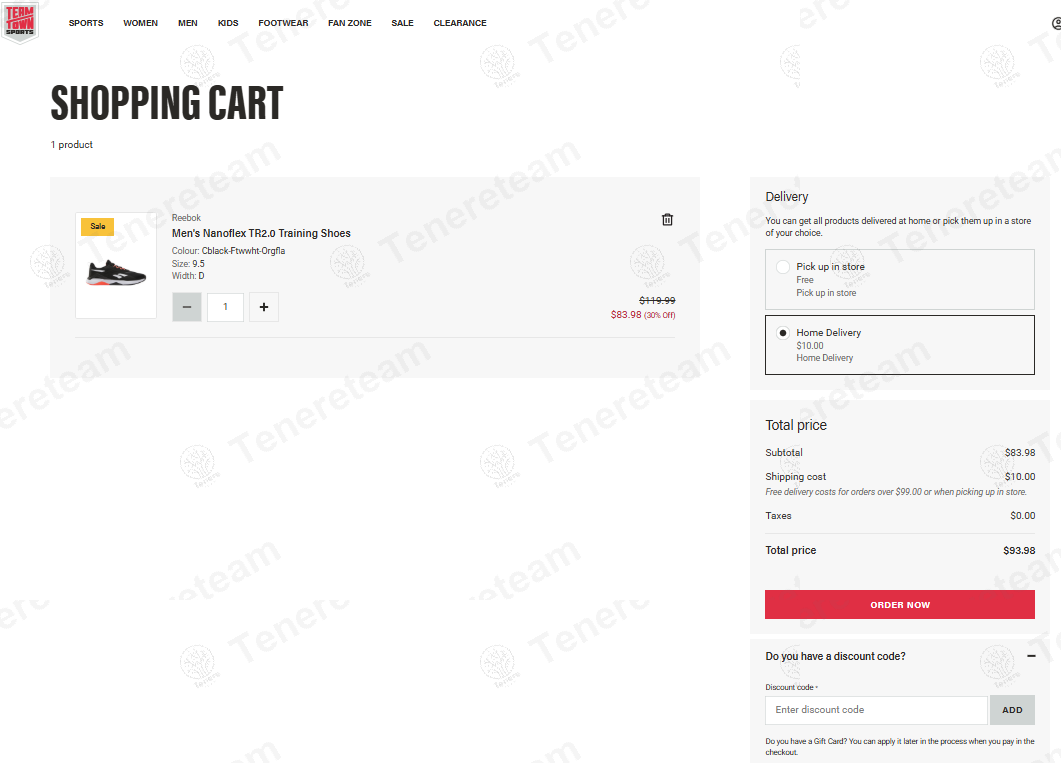Select Home Delivery option
Image resolution: width=1061 pixels, height=763 pixels.
coord(783,333)
